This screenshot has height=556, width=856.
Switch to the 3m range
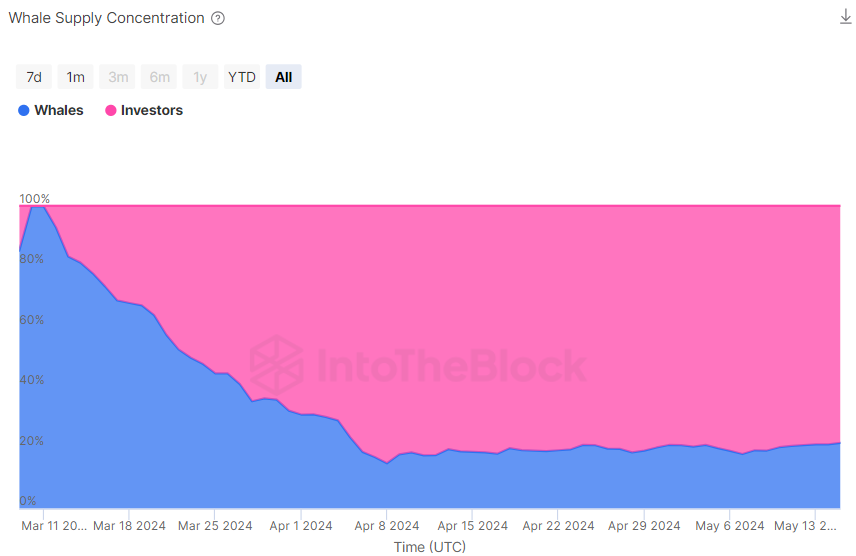click(118, 77)
